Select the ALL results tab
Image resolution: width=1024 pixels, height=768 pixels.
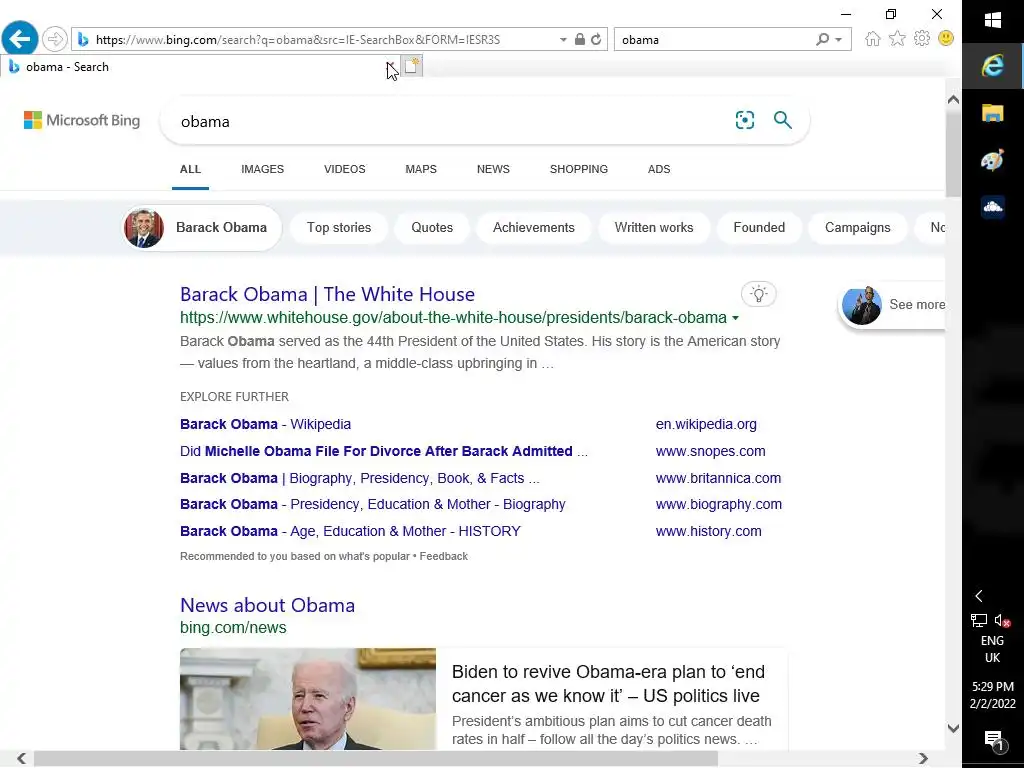pyautogui.click(x=191, y=169)
